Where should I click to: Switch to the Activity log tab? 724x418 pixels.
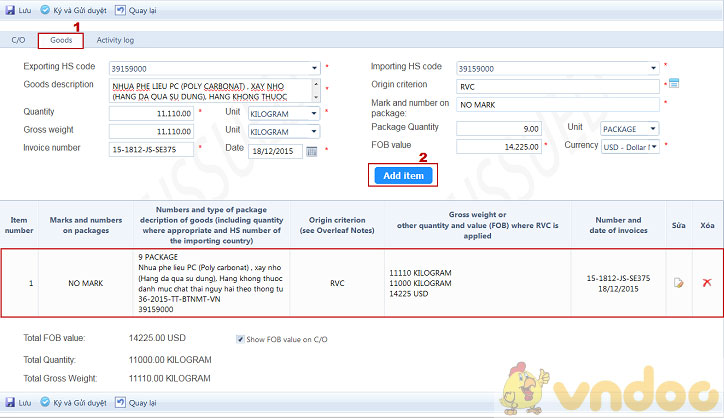[115, 40]
